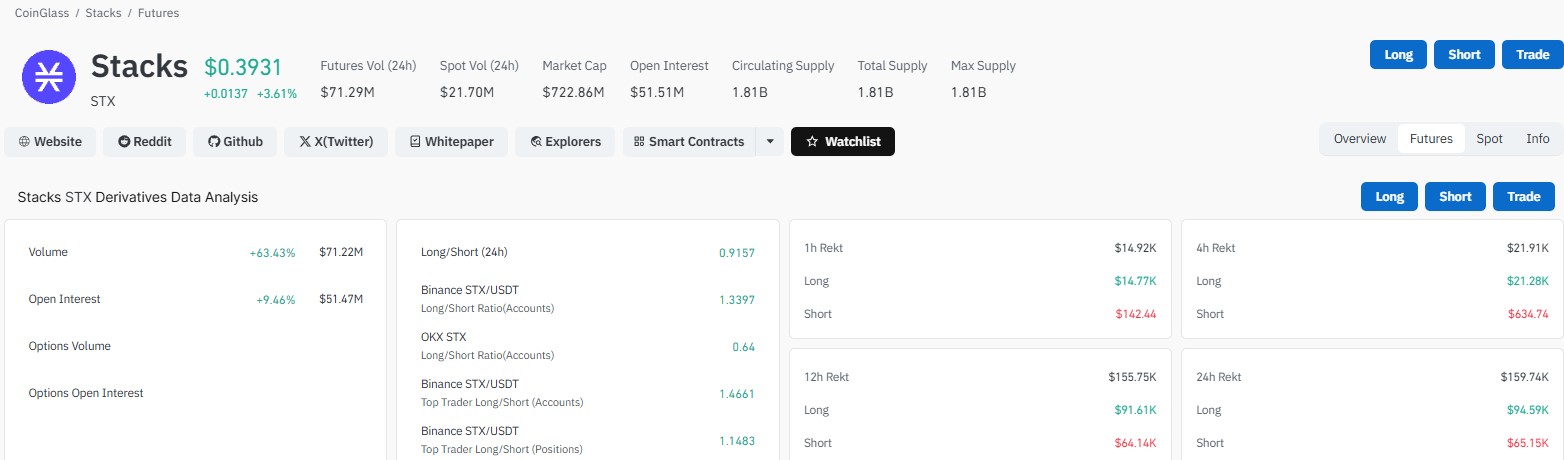
Task: Click the 24h Rekt $159.74K total
Action: [1525, 377]
